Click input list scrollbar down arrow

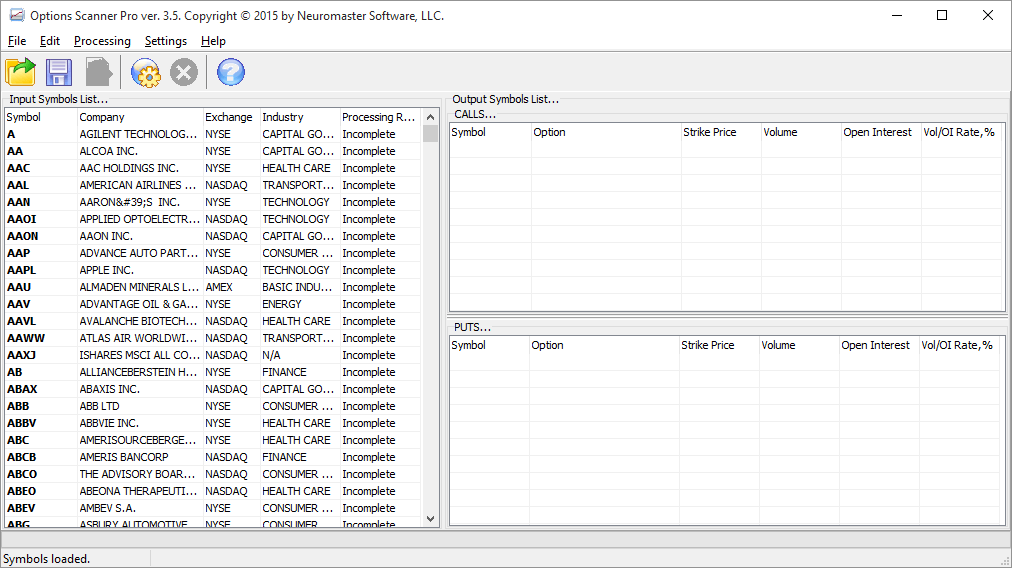(x=430, y=518)
